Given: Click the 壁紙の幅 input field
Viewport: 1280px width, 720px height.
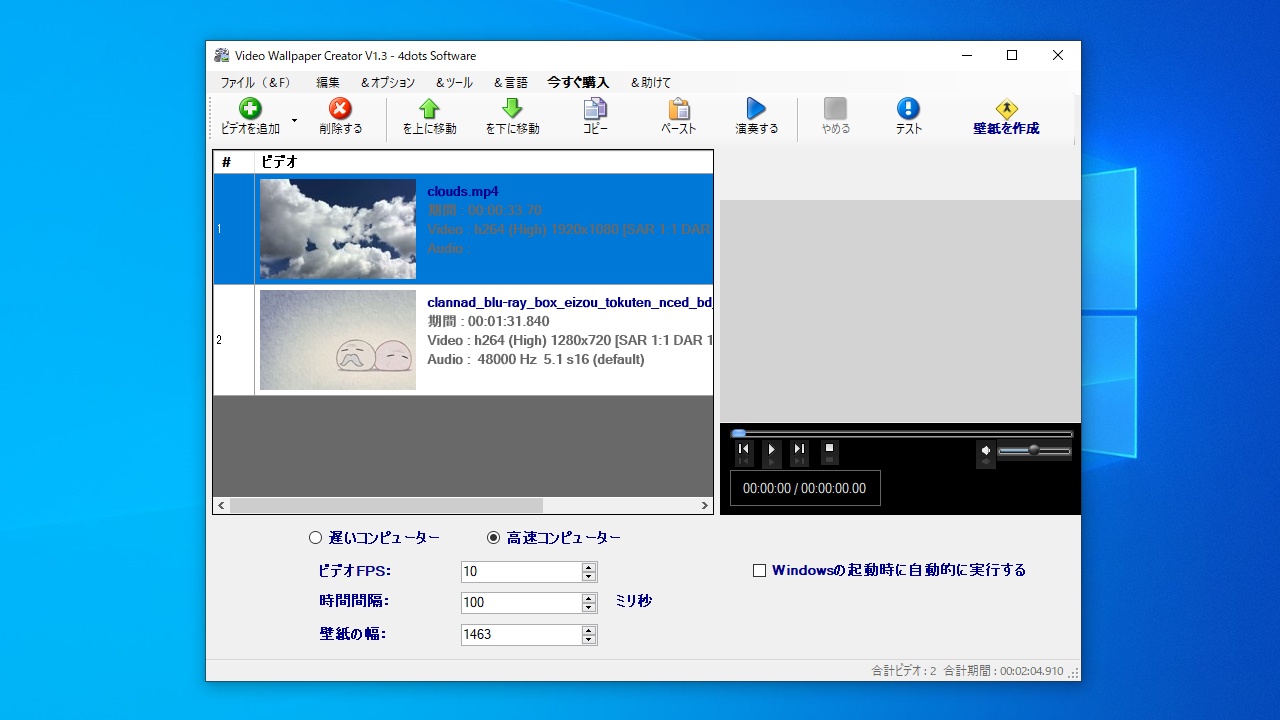Looking at the screenshot, I should [x=521, y=634].
